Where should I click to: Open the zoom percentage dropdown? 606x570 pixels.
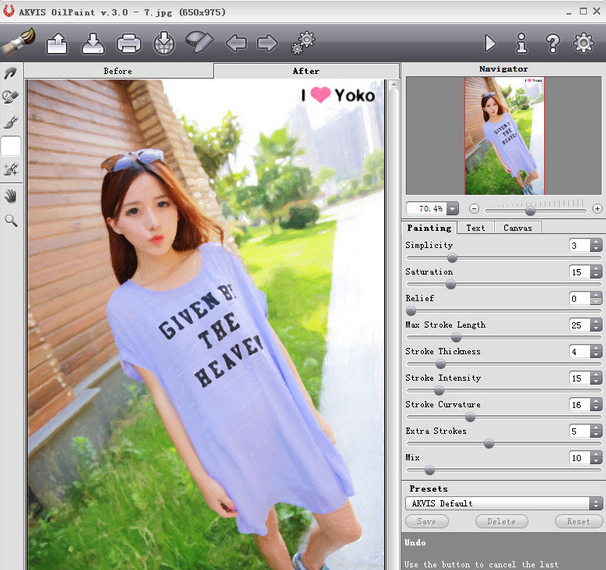(452, 208)
